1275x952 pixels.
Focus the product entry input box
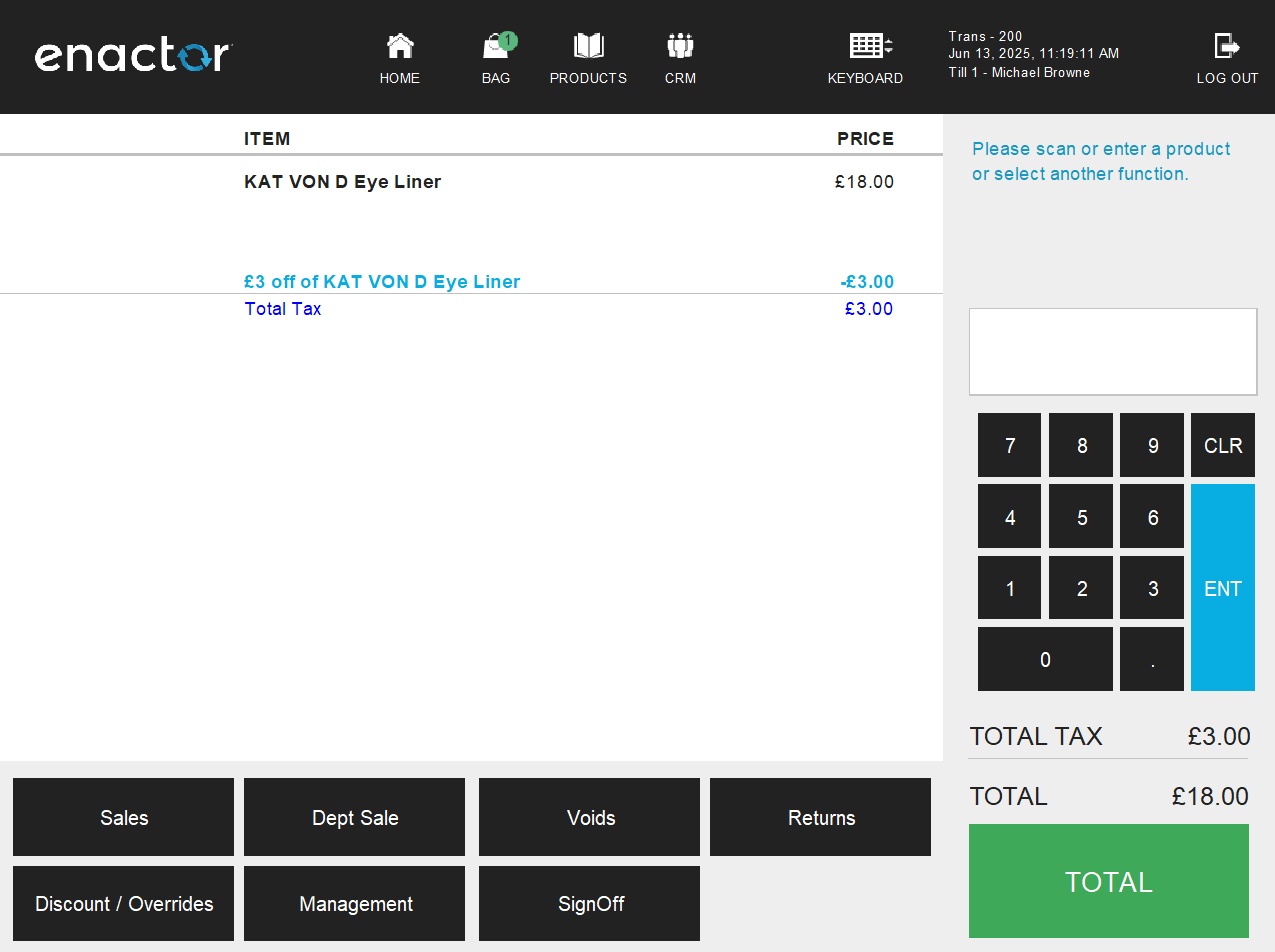point(1113,351)
